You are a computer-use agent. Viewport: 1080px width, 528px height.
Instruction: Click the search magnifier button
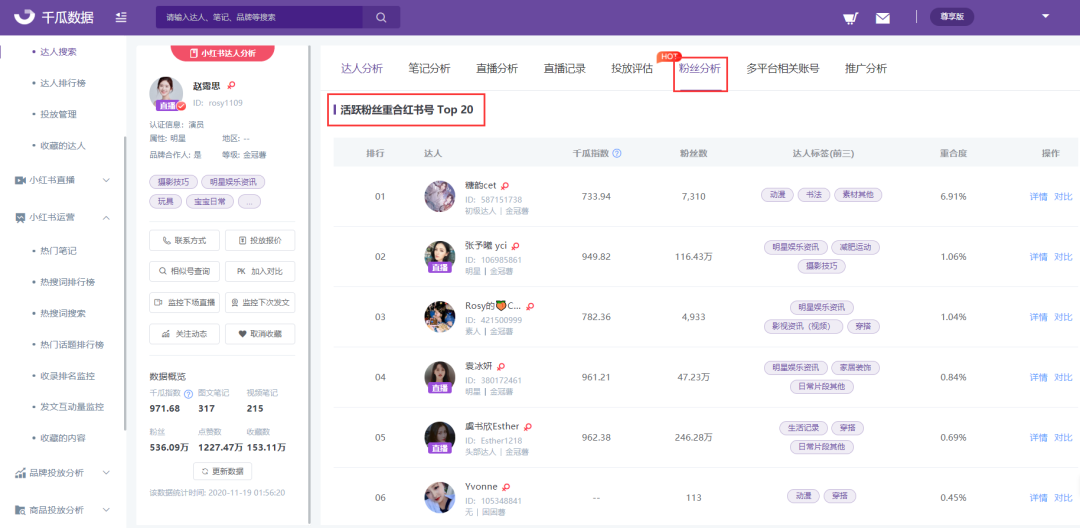pyautogui.click(x=381, y=17)
